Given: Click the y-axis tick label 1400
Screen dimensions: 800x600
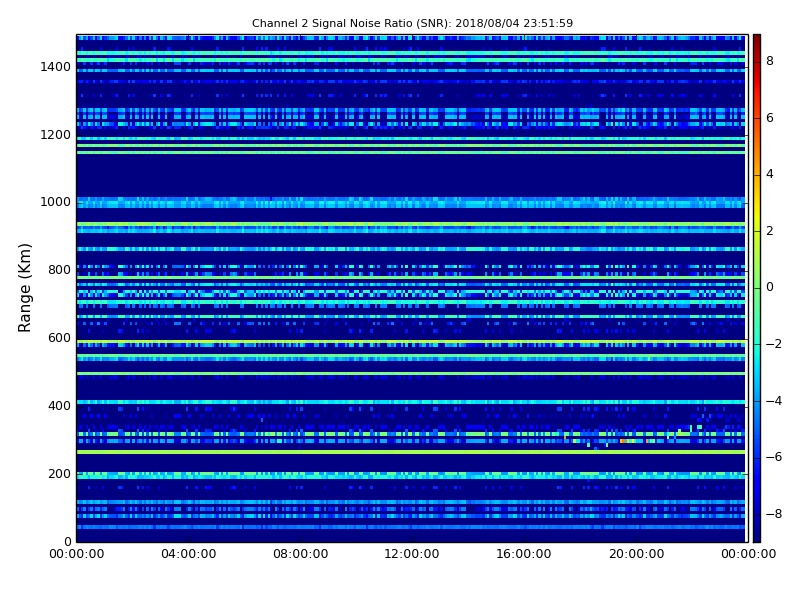Looking at the screenshot, I should 56,67.
